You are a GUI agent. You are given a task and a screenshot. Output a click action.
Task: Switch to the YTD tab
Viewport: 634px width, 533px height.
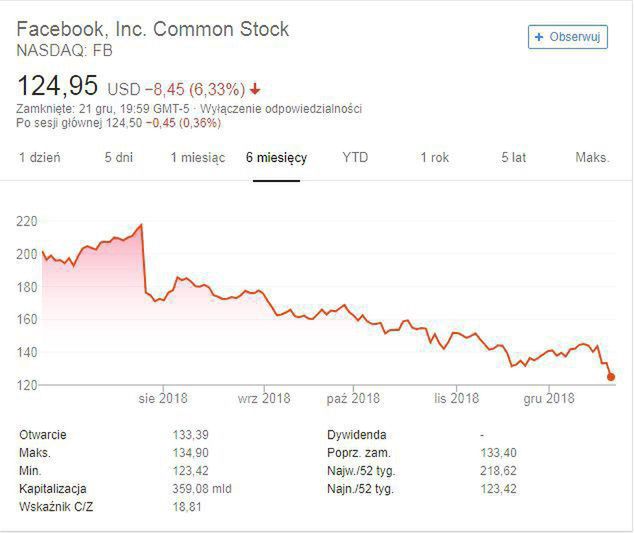click(x=355, y=158)
